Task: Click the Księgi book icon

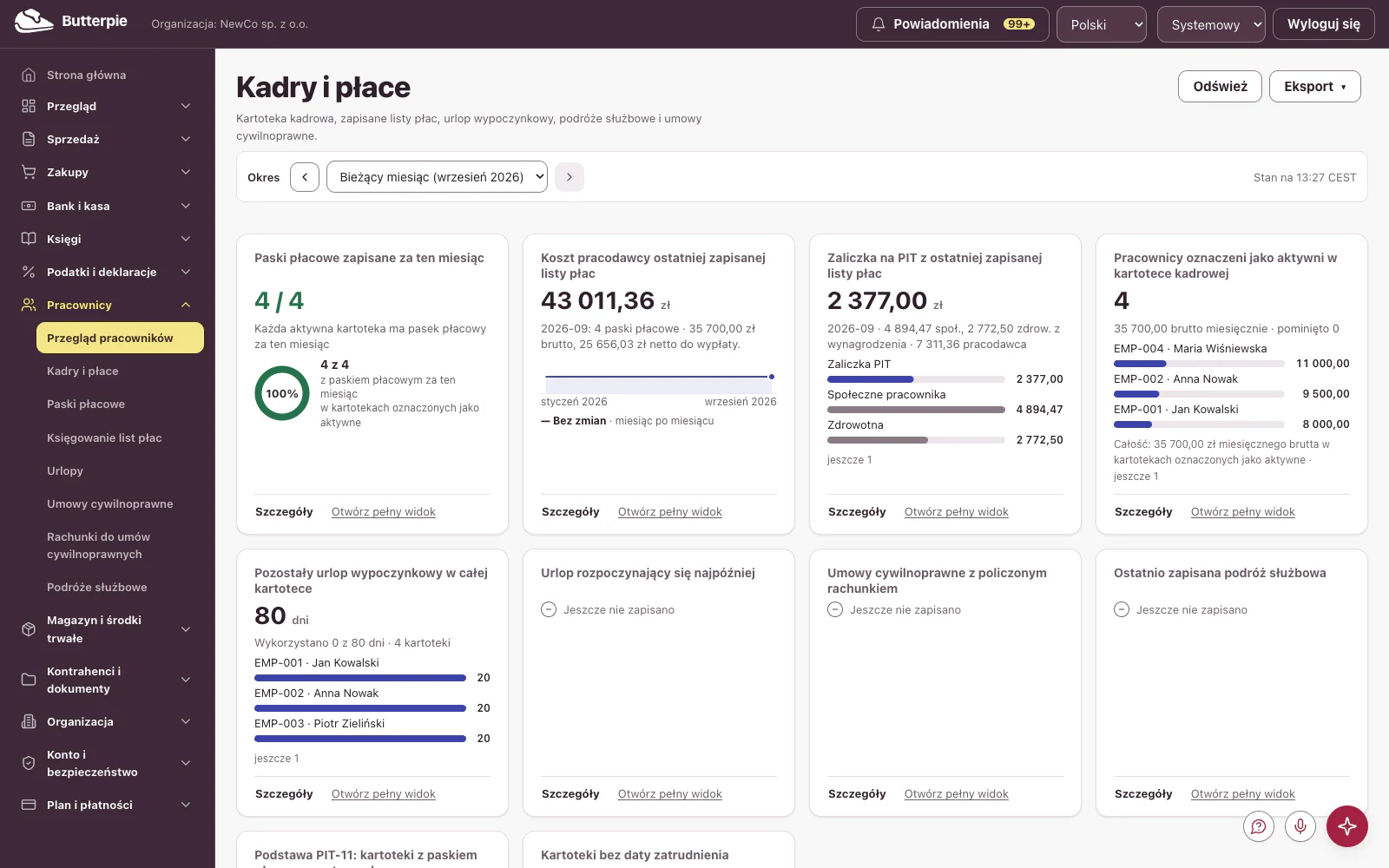Action: [29, 239]
